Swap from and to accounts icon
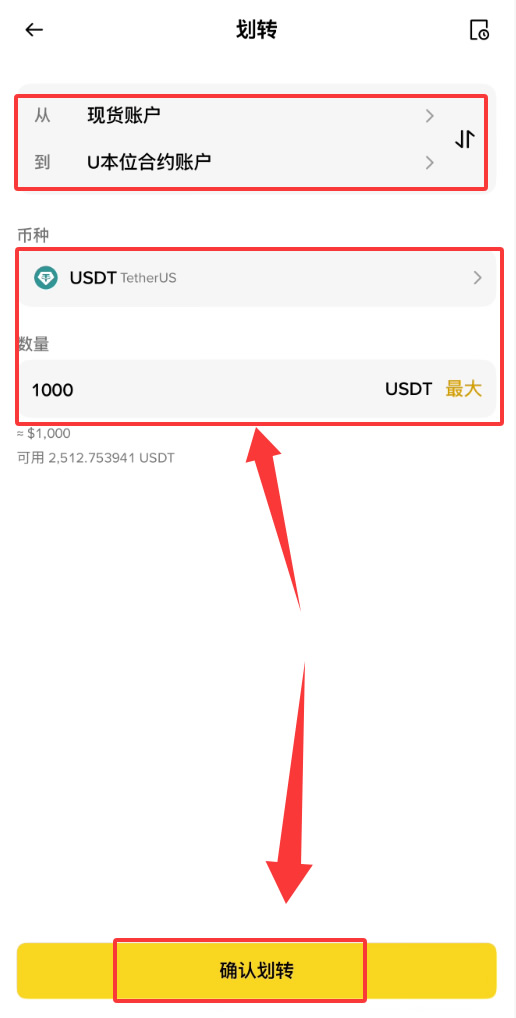 pyautogui.click(x=465, y=139)
